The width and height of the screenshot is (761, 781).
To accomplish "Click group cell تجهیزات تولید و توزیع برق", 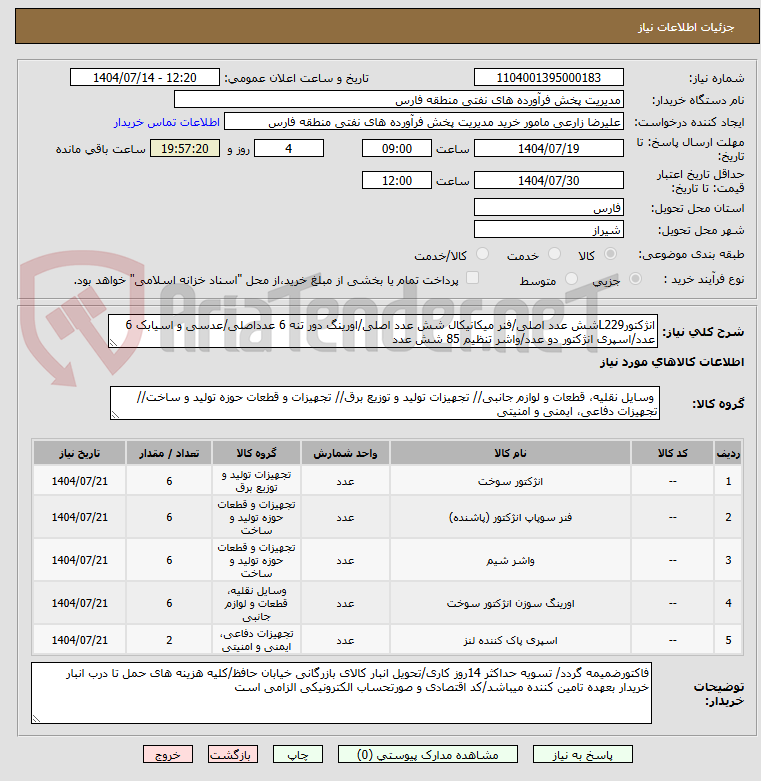I will tap(256, 481).
